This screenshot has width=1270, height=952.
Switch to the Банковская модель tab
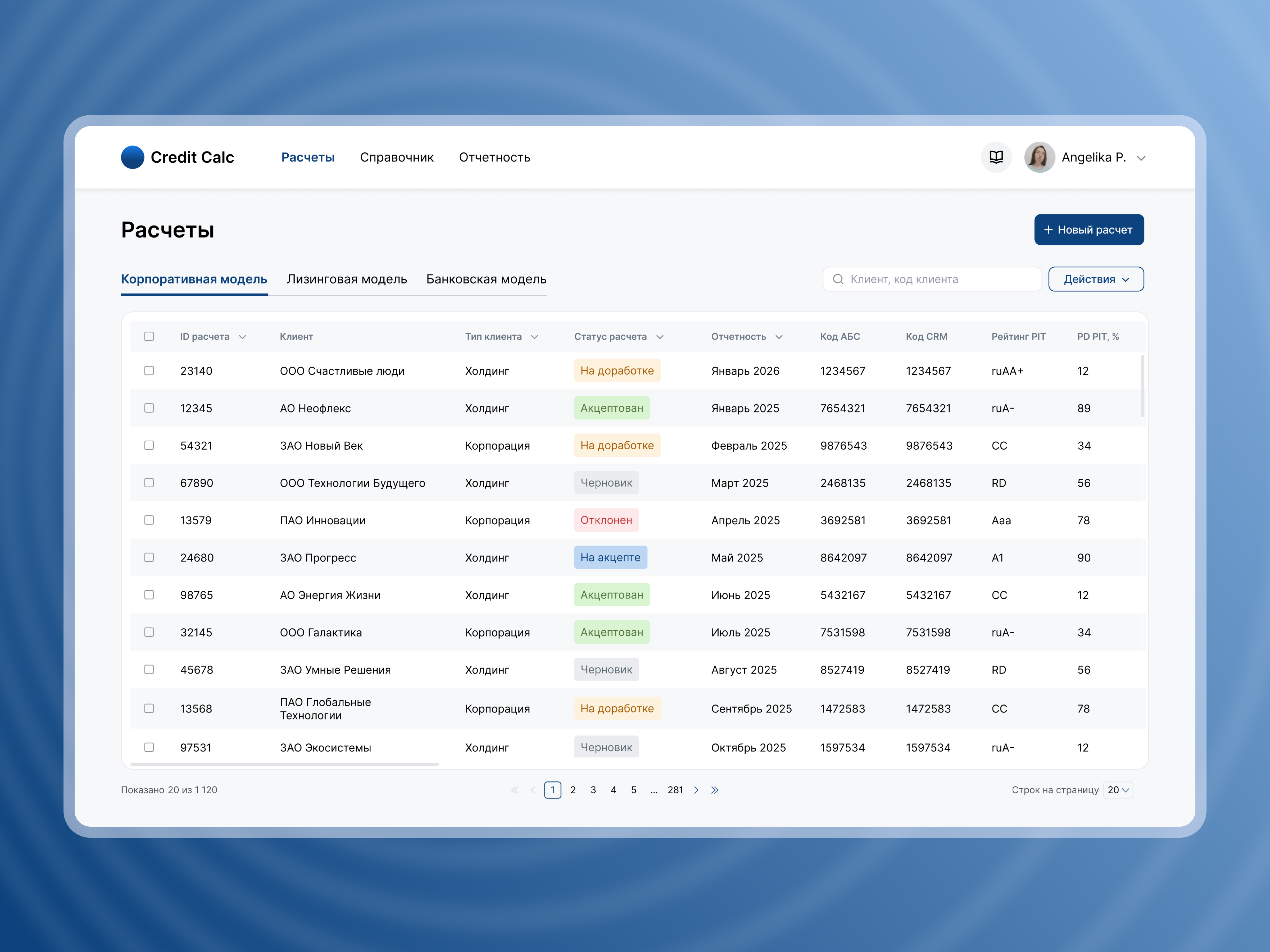[x=485, y=280]
